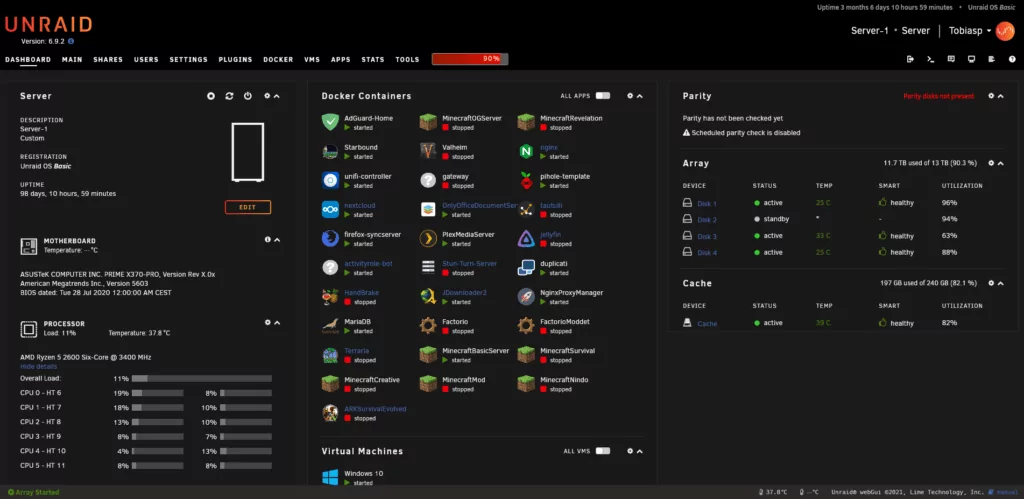
Task: Click the logout icon in header
Action: pyautogui.click(x=910, y=59)
